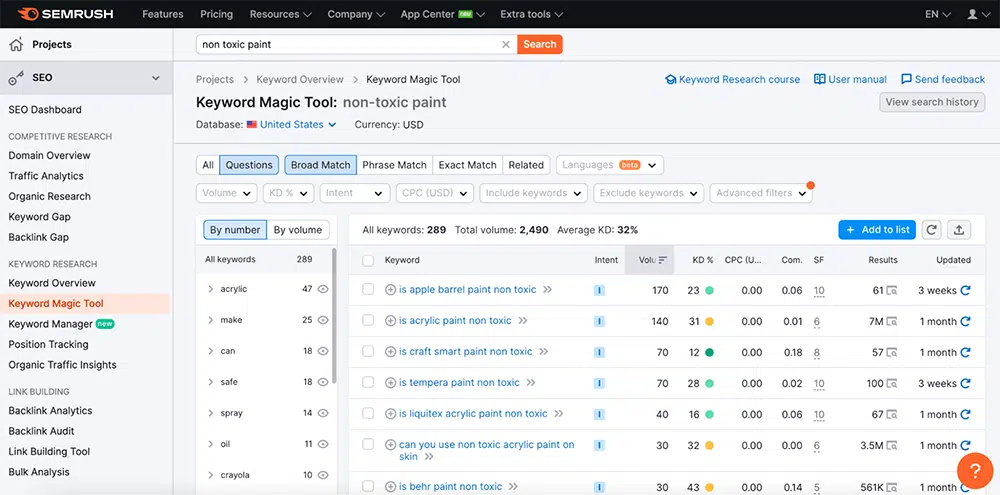Open the orange help question mark bubble
Image resolution: width=1000 pixels, height=495 pixels.
(974, 469)
